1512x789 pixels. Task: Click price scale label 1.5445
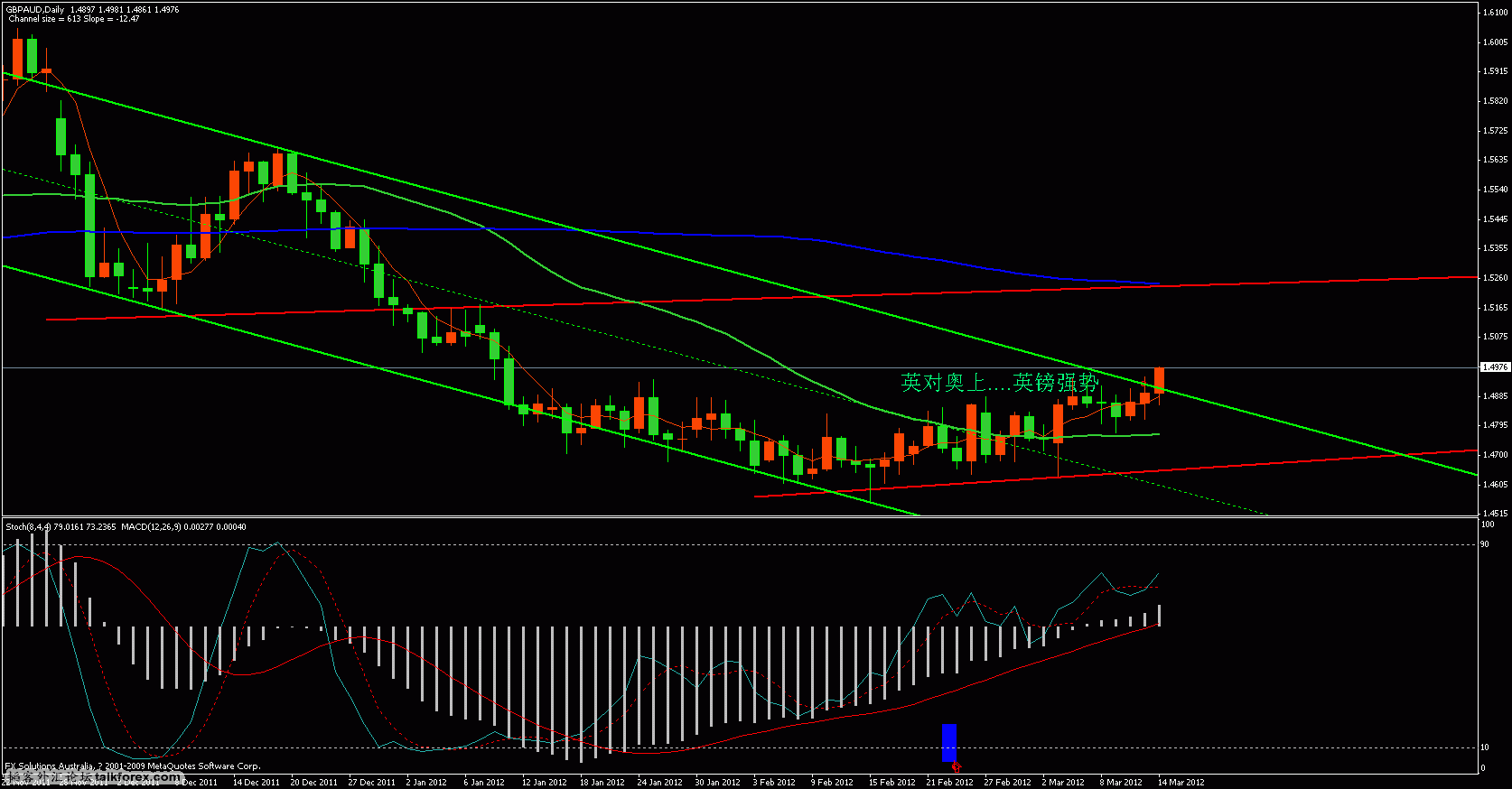coord(1496,218)
